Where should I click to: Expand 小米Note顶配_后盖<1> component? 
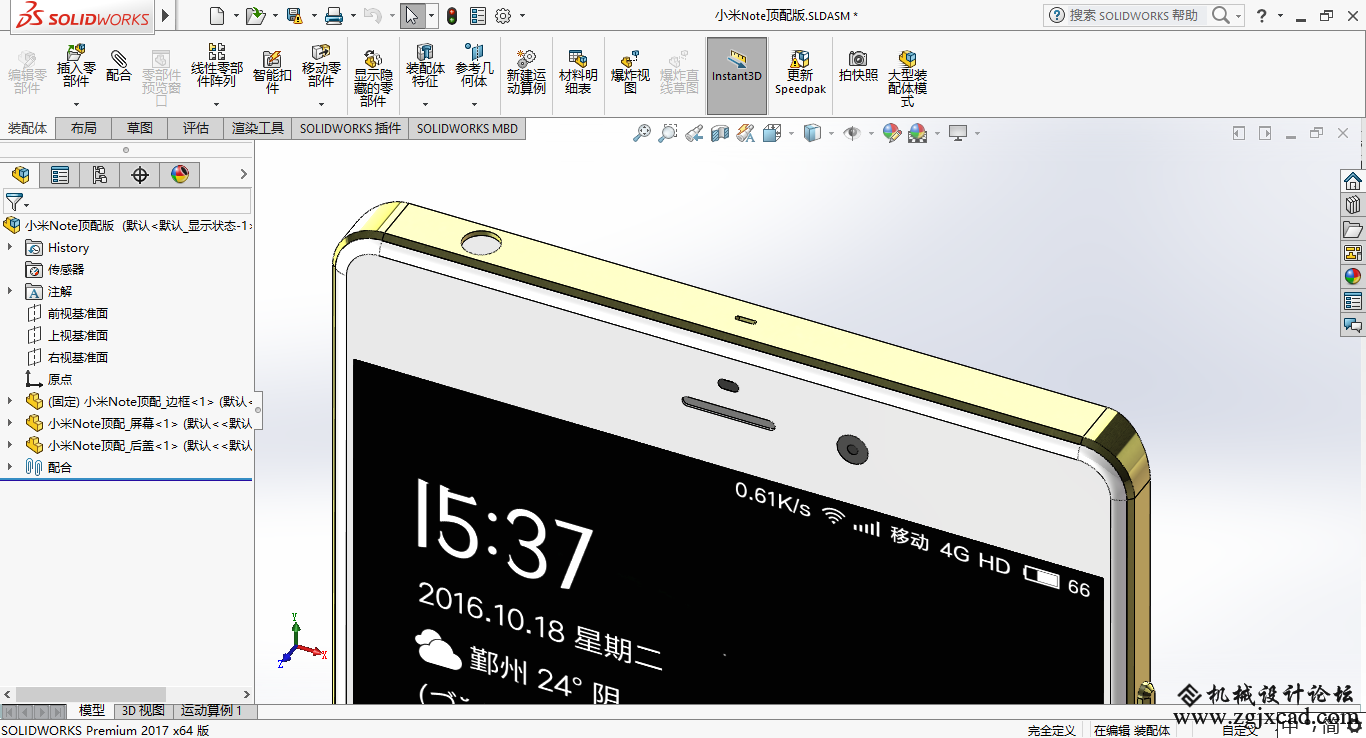(x=10, y=445)
